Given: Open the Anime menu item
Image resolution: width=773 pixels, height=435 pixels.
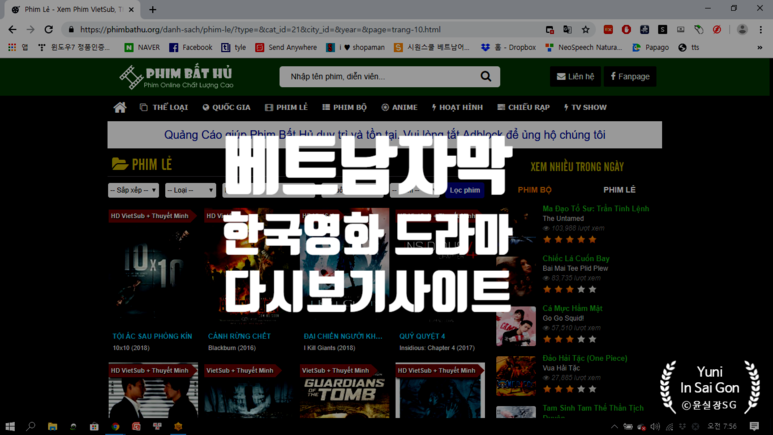Looking at the screenshot, I should pyautogui.click(x=399, y=108).
